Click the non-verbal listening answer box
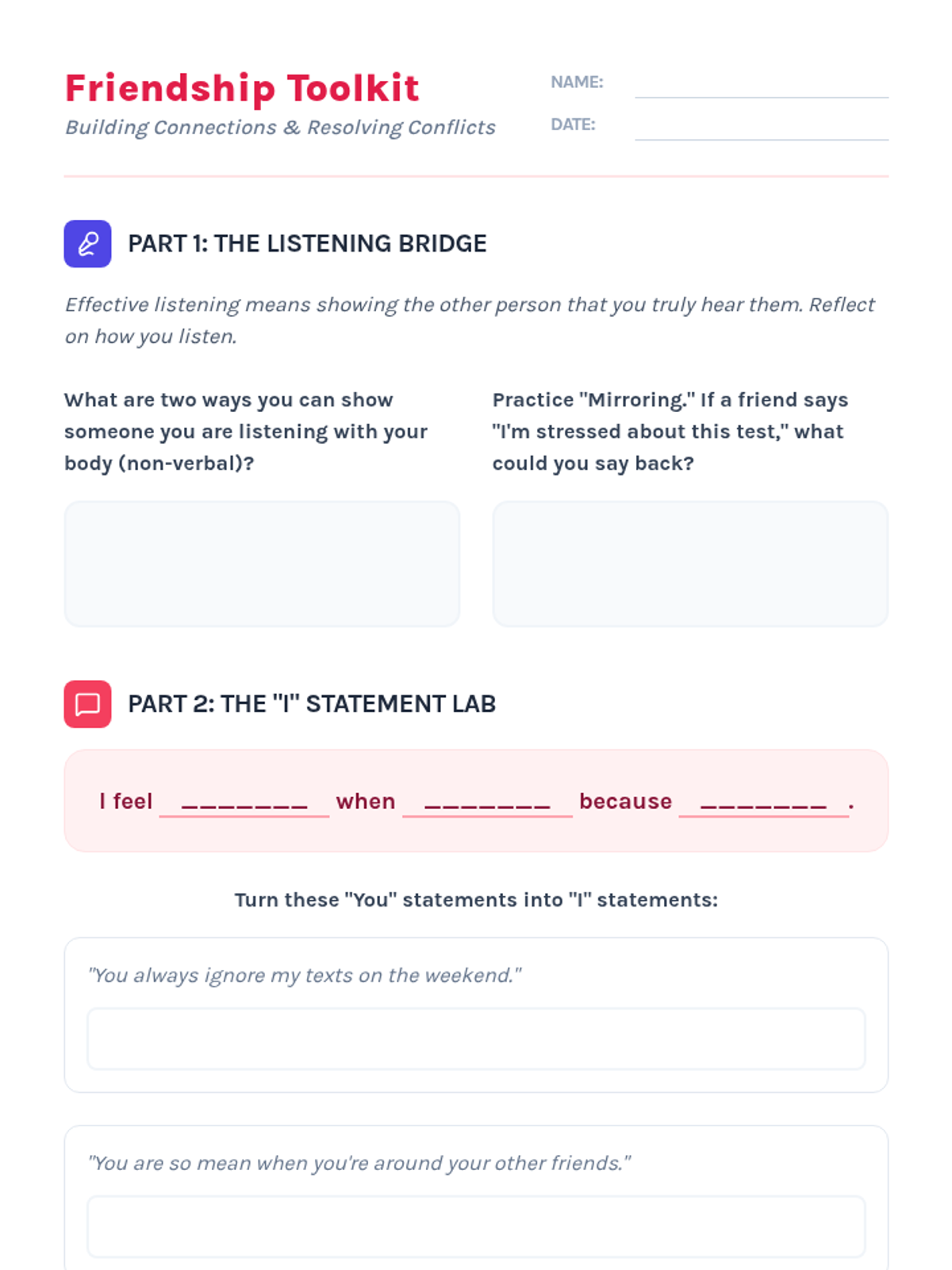The height and width of the screenshot is (1270, 952). pos(262,564)
